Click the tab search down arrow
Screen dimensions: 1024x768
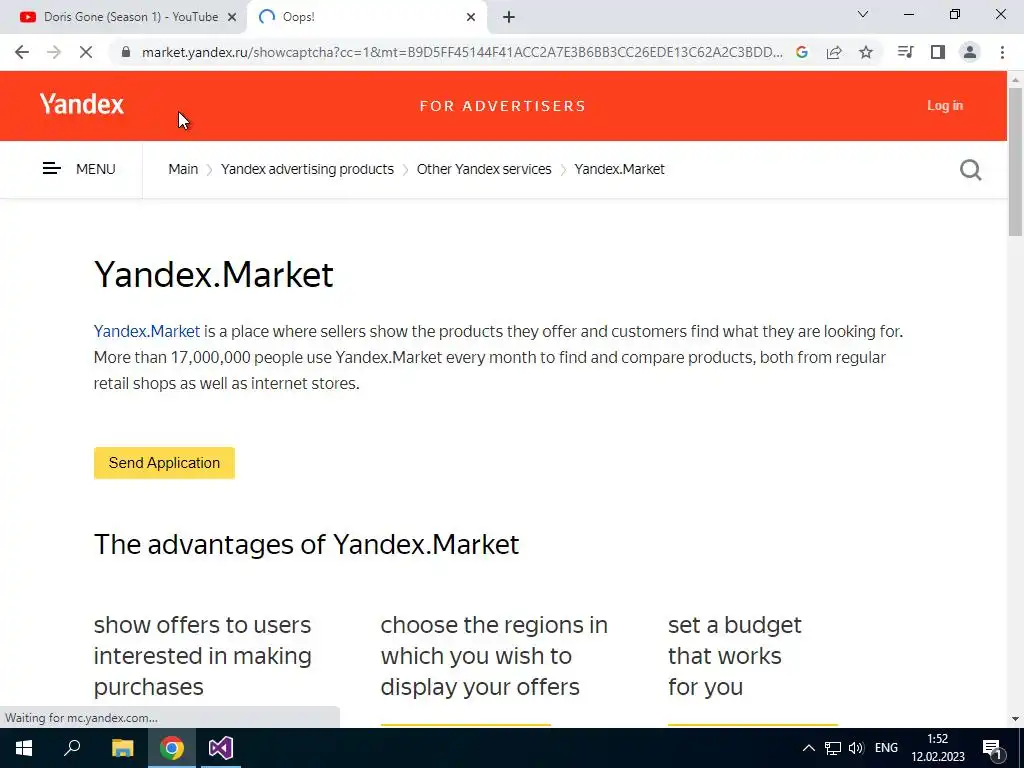[863, 14]
